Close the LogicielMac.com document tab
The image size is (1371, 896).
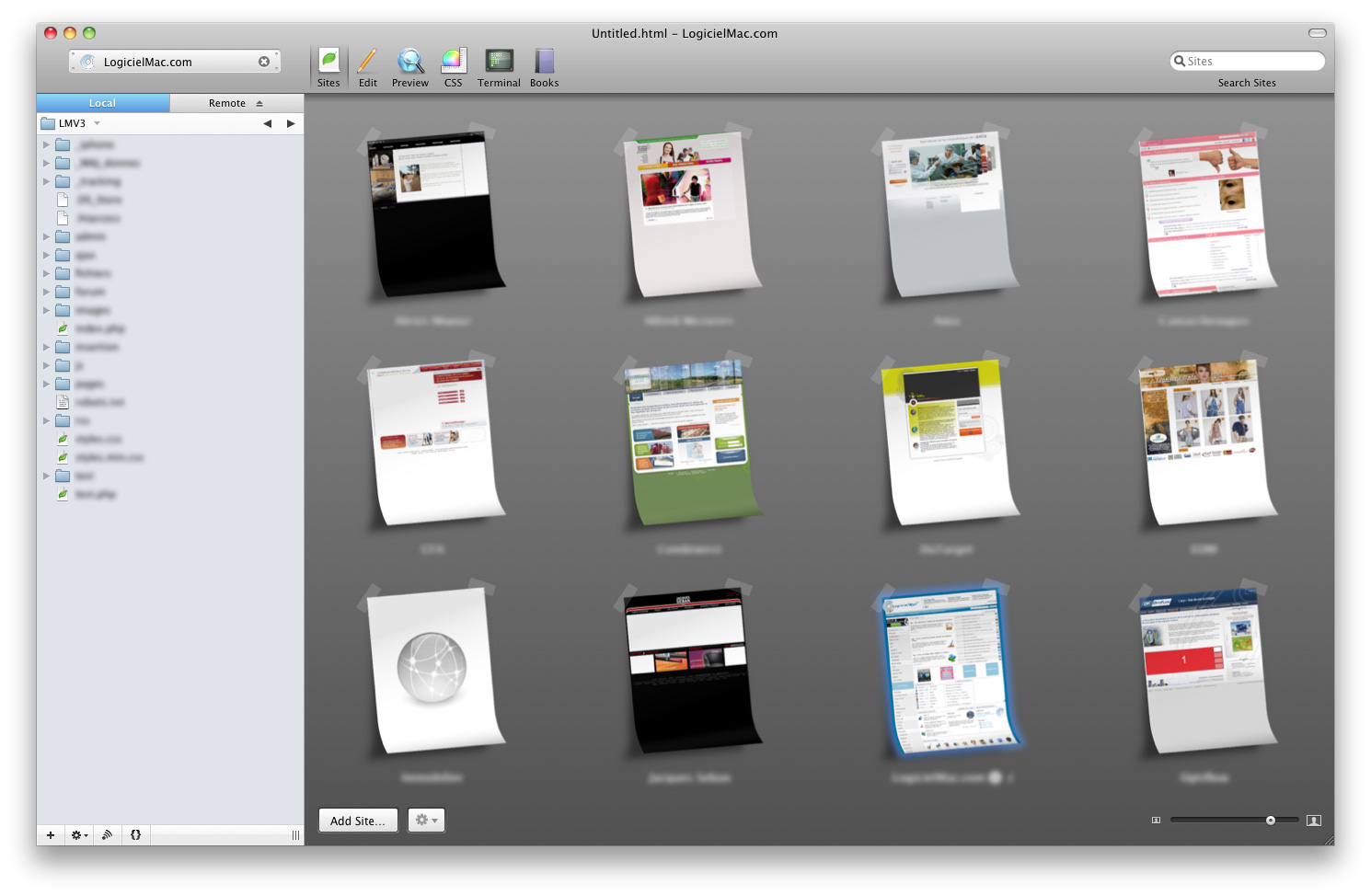[264, 62]
